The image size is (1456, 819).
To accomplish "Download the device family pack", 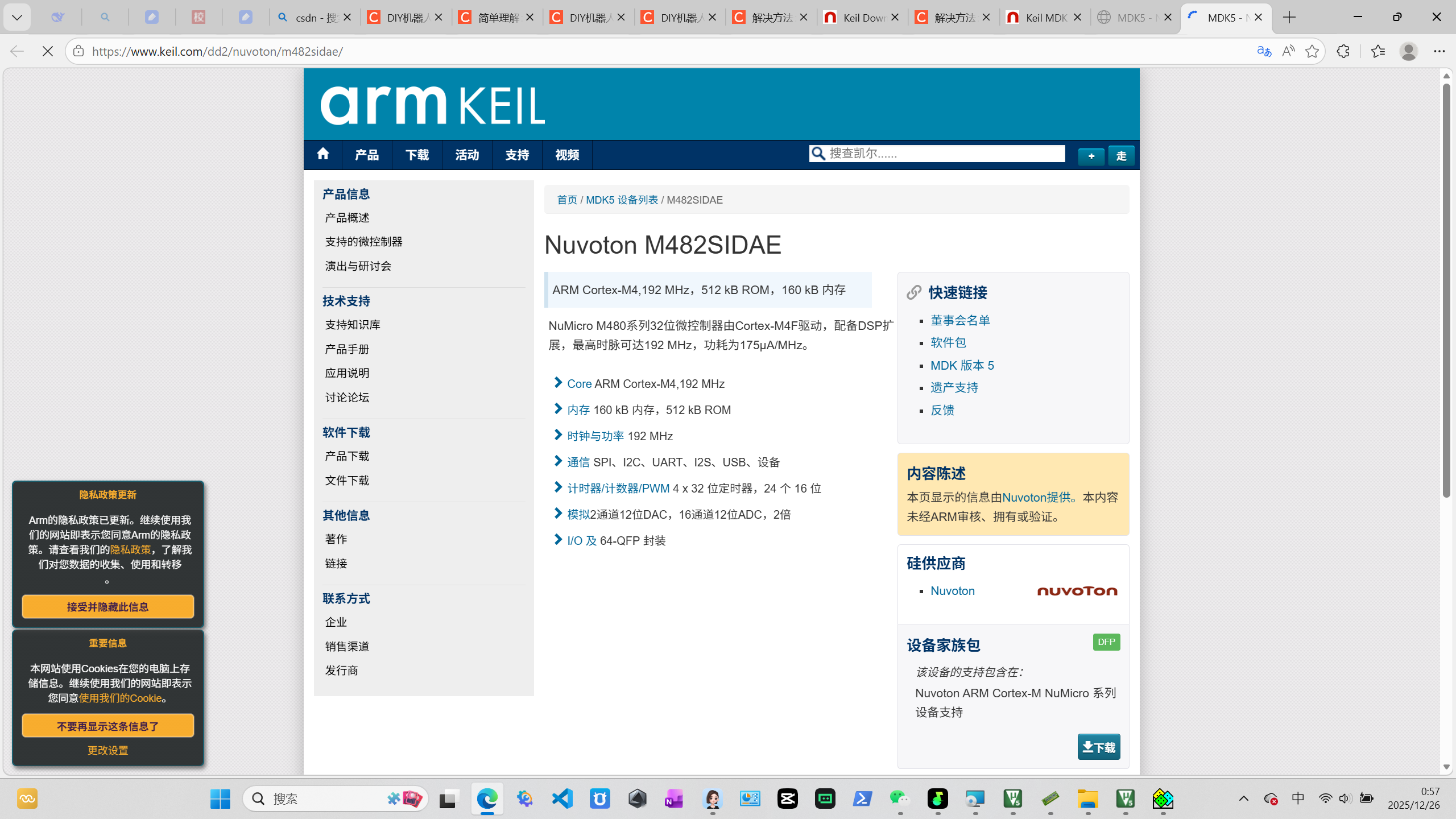I will 1098,747.
